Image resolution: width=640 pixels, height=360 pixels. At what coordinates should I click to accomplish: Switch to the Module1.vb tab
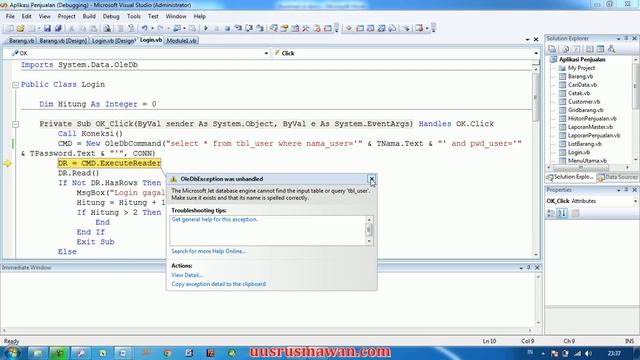pos(182,41)
